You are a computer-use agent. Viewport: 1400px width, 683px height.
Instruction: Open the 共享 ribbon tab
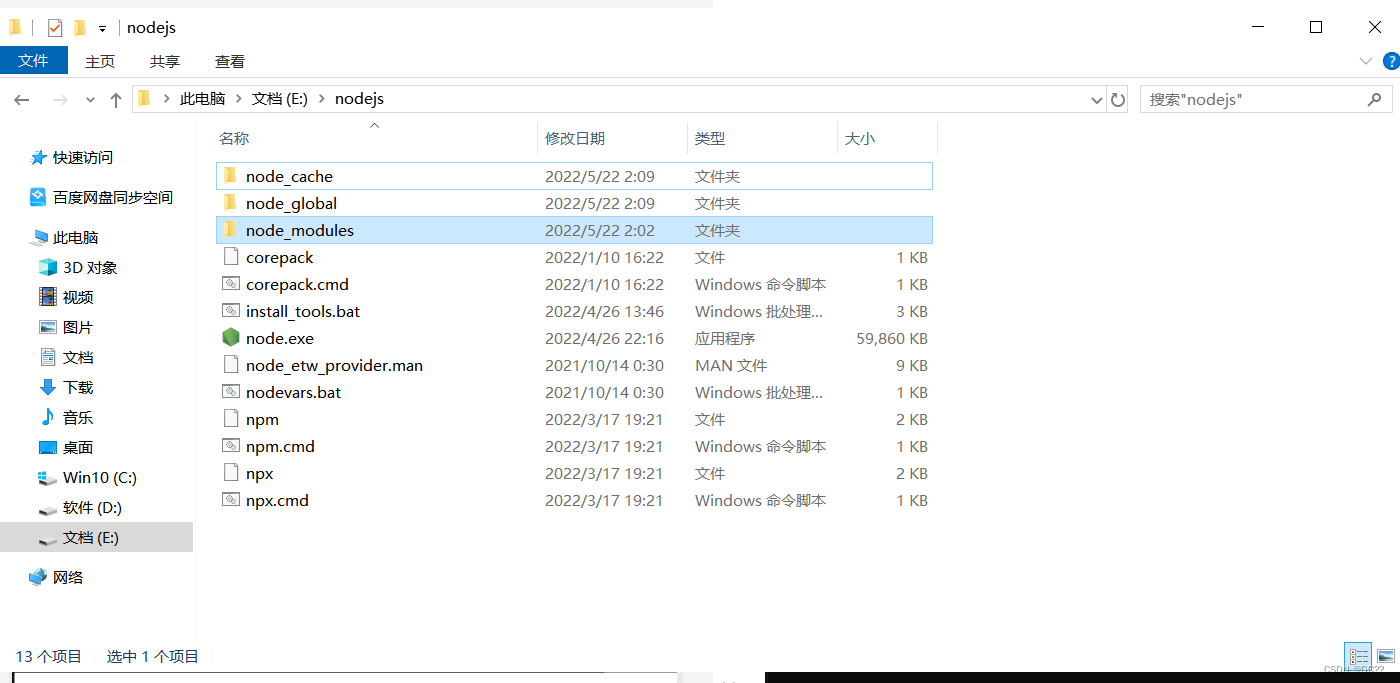[x=165, y=61]
